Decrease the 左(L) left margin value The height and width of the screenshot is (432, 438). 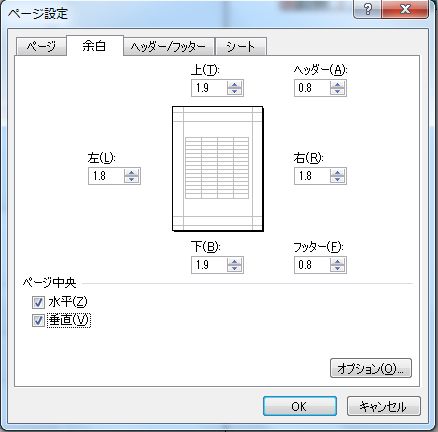tap(132, 179)
